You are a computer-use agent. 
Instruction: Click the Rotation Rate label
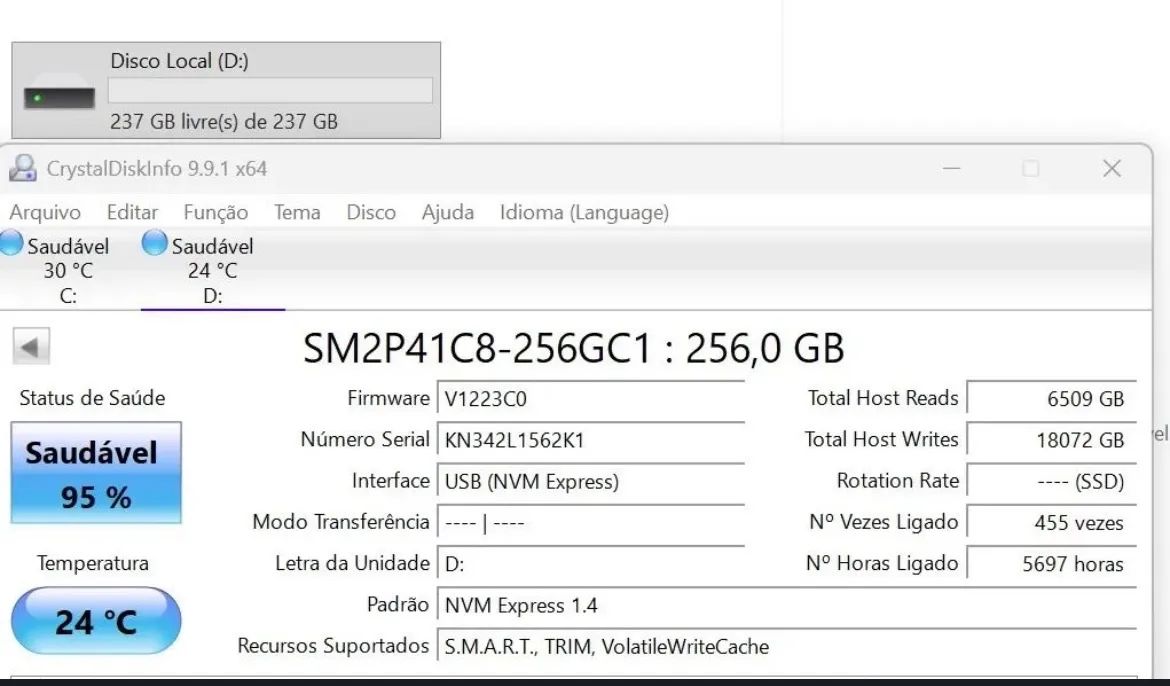point(898,481)
